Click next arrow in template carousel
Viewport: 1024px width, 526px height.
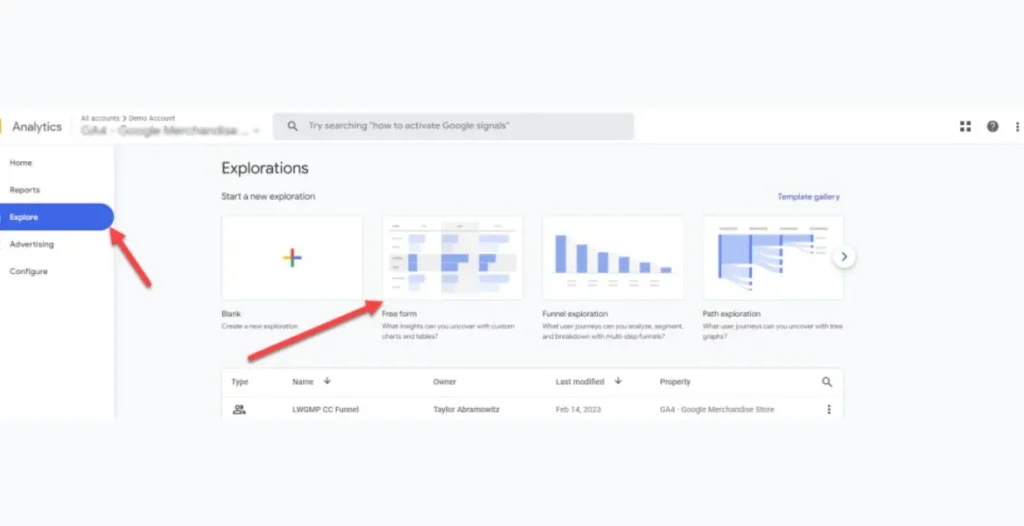[844, 257]
